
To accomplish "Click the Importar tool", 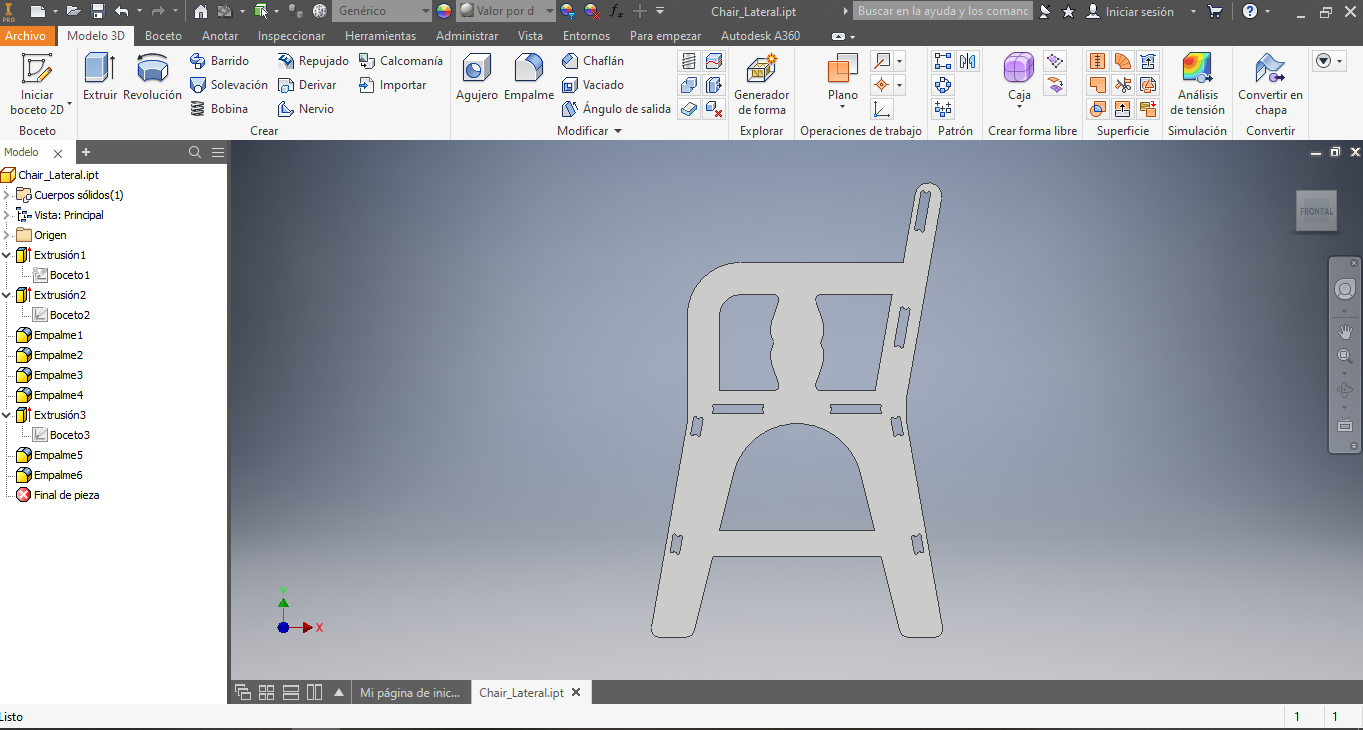I will (x=393, y=85).
